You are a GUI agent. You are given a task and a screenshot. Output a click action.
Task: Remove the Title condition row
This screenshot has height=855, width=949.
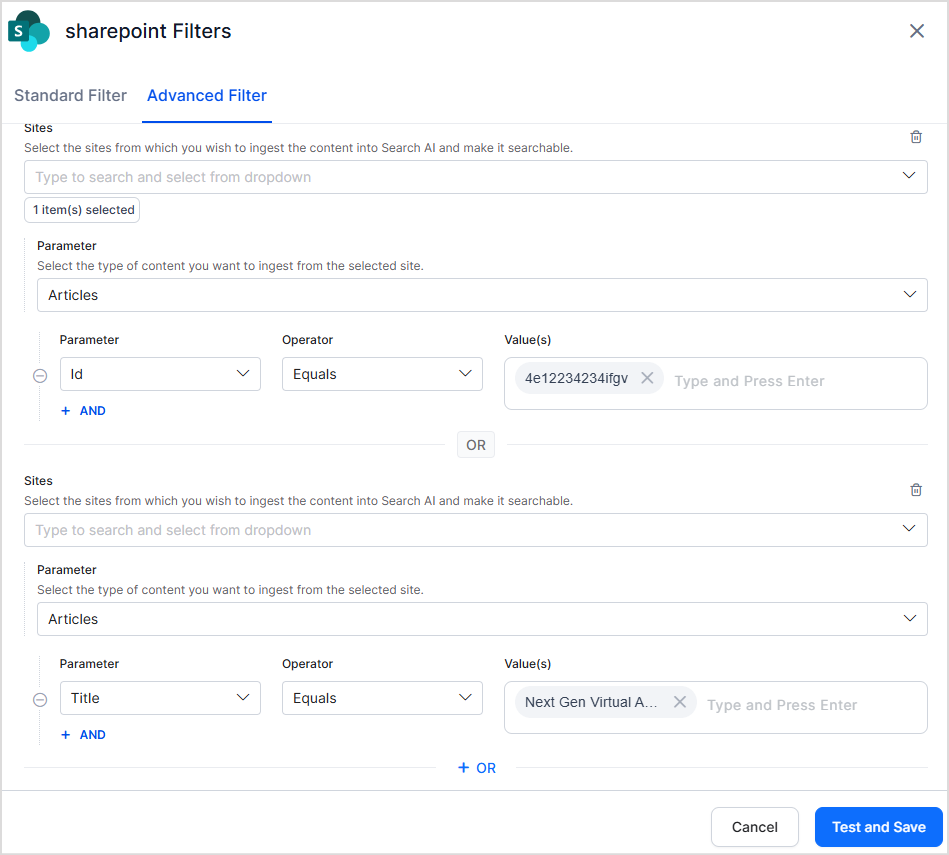[40, 699]
